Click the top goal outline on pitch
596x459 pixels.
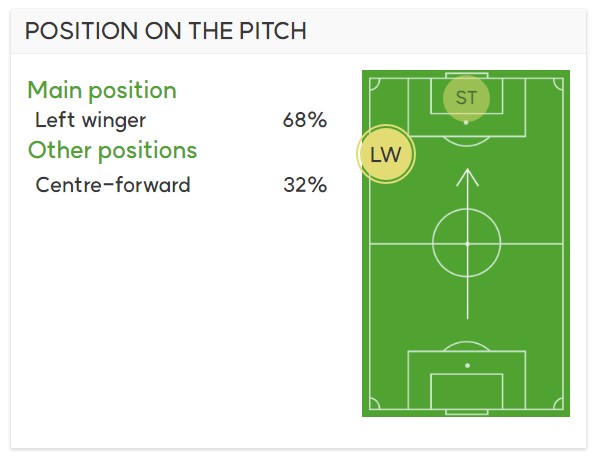(x=467, y=76)
